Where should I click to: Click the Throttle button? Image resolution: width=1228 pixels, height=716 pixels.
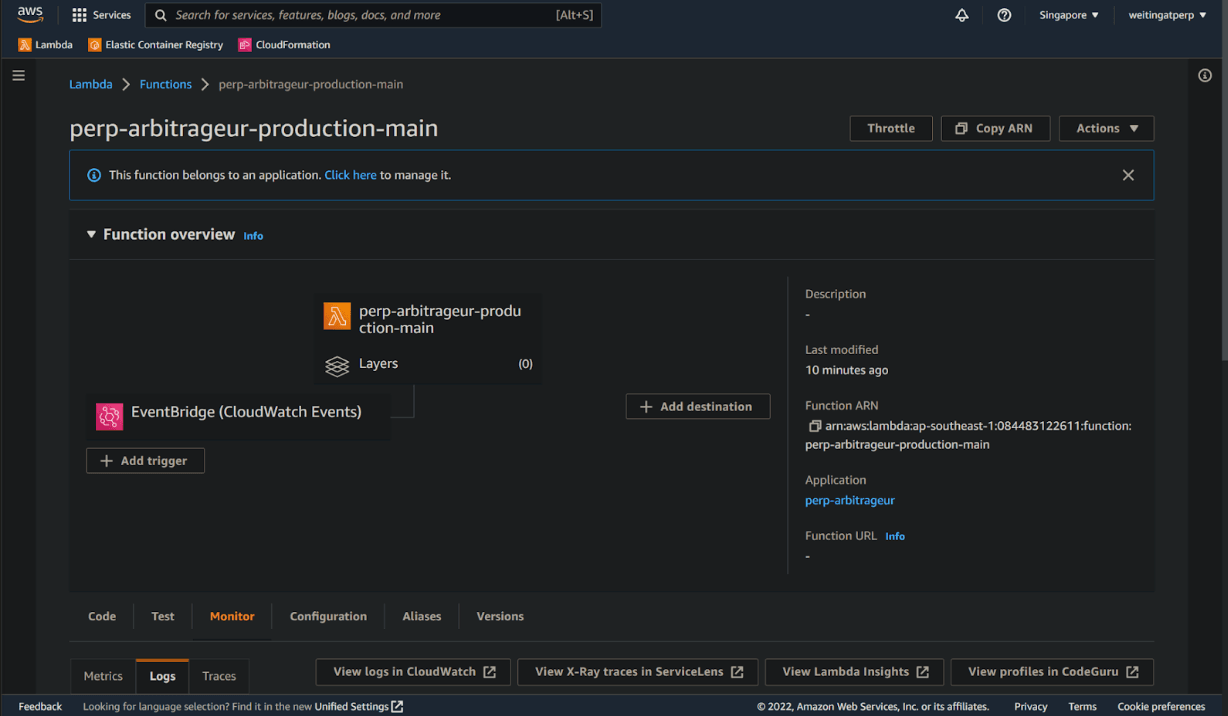(891, 128)
